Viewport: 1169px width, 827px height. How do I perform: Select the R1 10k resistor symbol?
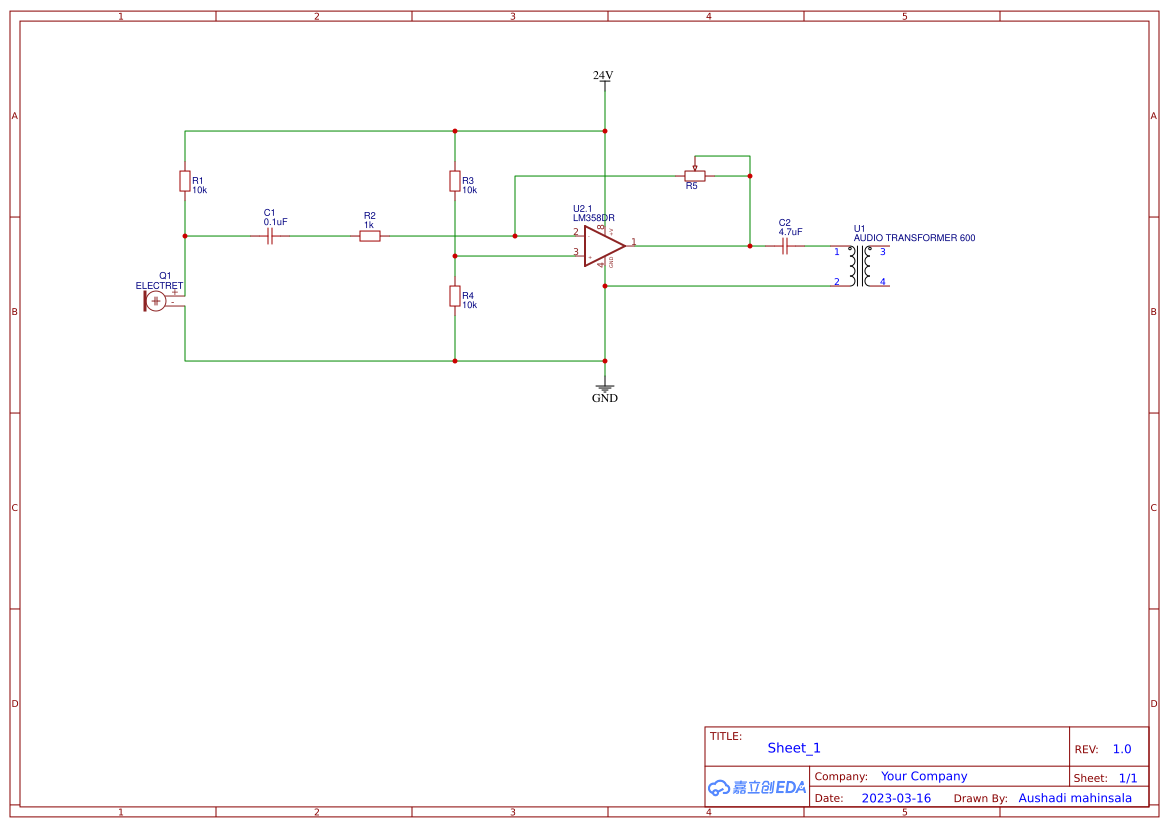point(185,181)
